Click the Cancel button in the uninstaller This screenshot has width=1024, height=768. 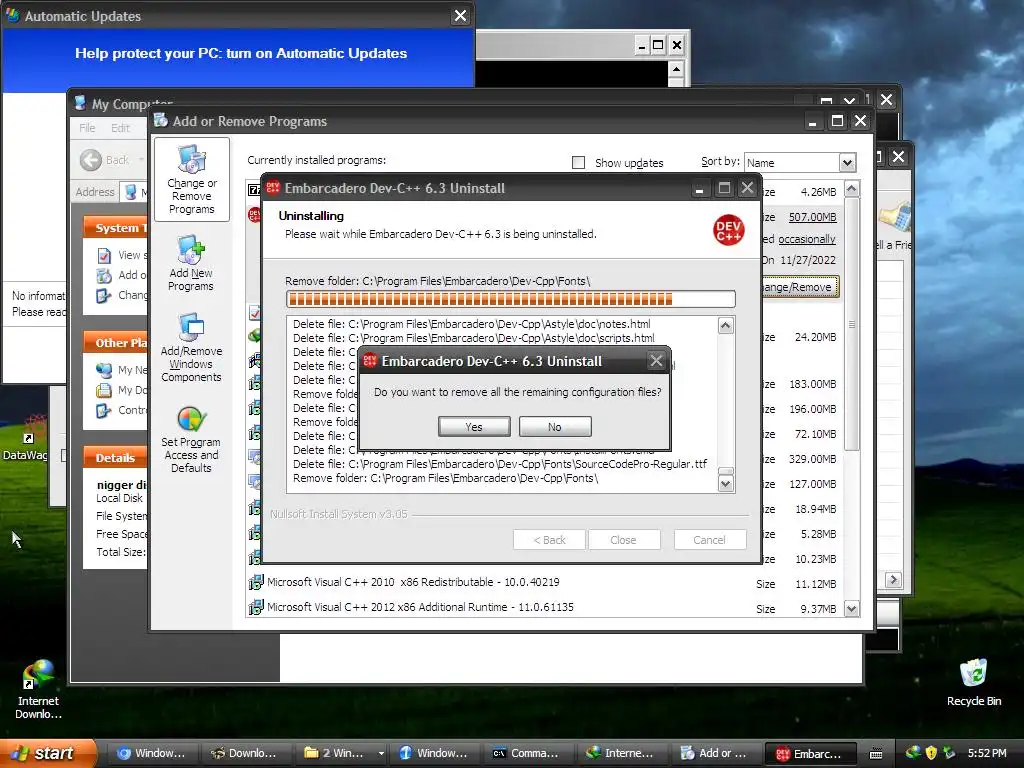click(x=709, y=540)
